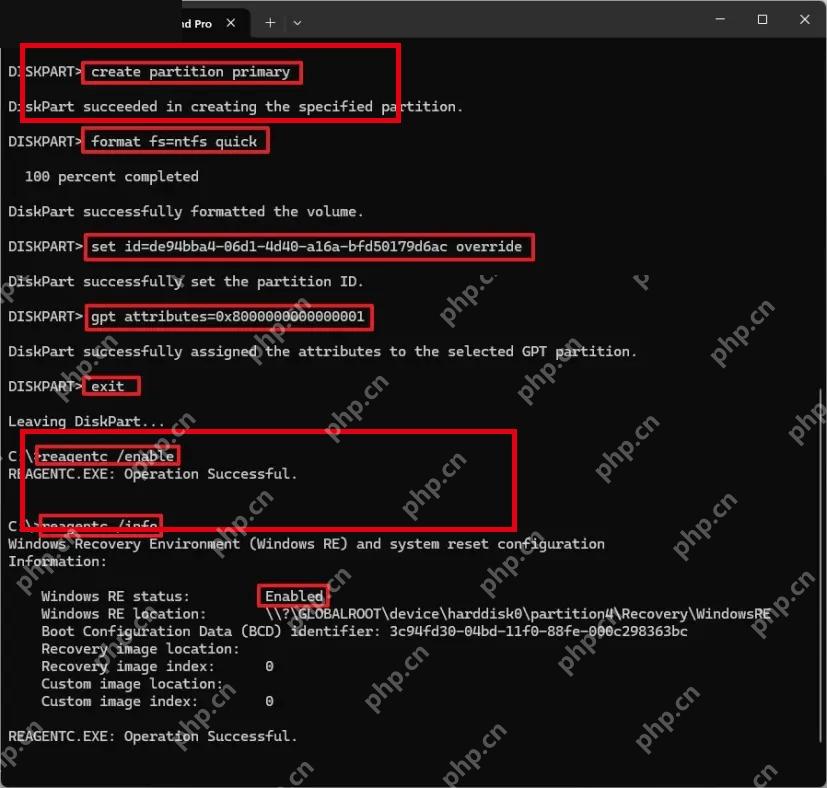Click the BCD GUID "3c94fd30-04bd-11f0-88fe-000c298363bc"

[x=538, y=631]
